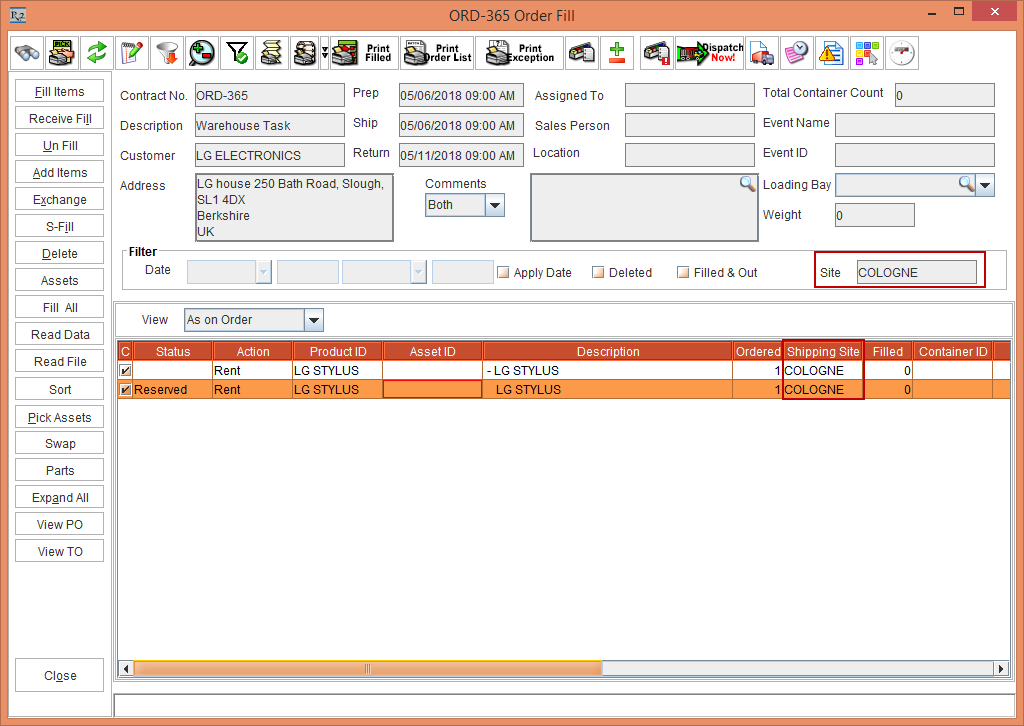Click the green refresh arrows icon

pos(97,53)
